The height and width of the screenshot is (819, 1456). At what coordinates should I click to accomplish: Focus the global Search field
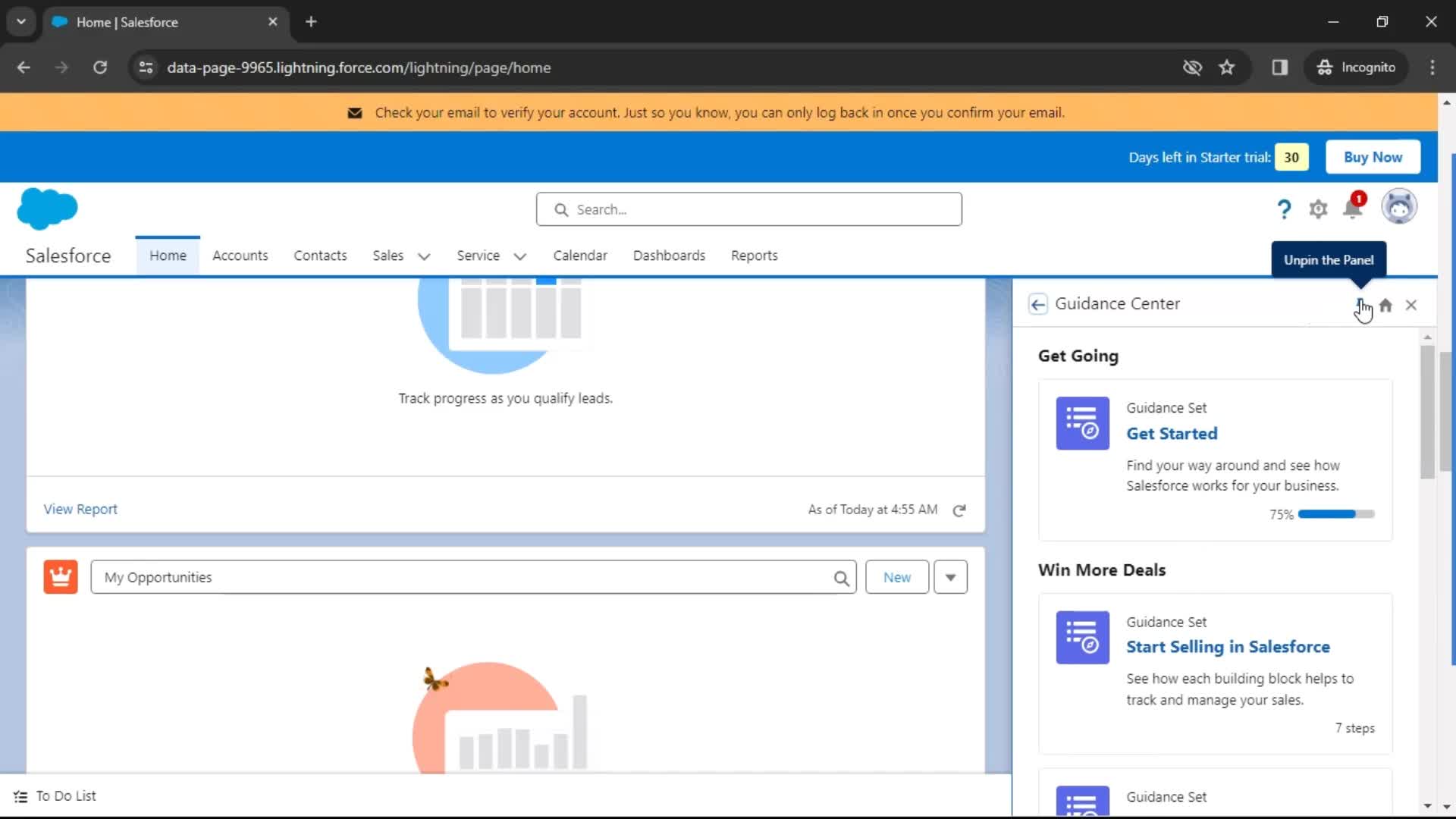749,209
